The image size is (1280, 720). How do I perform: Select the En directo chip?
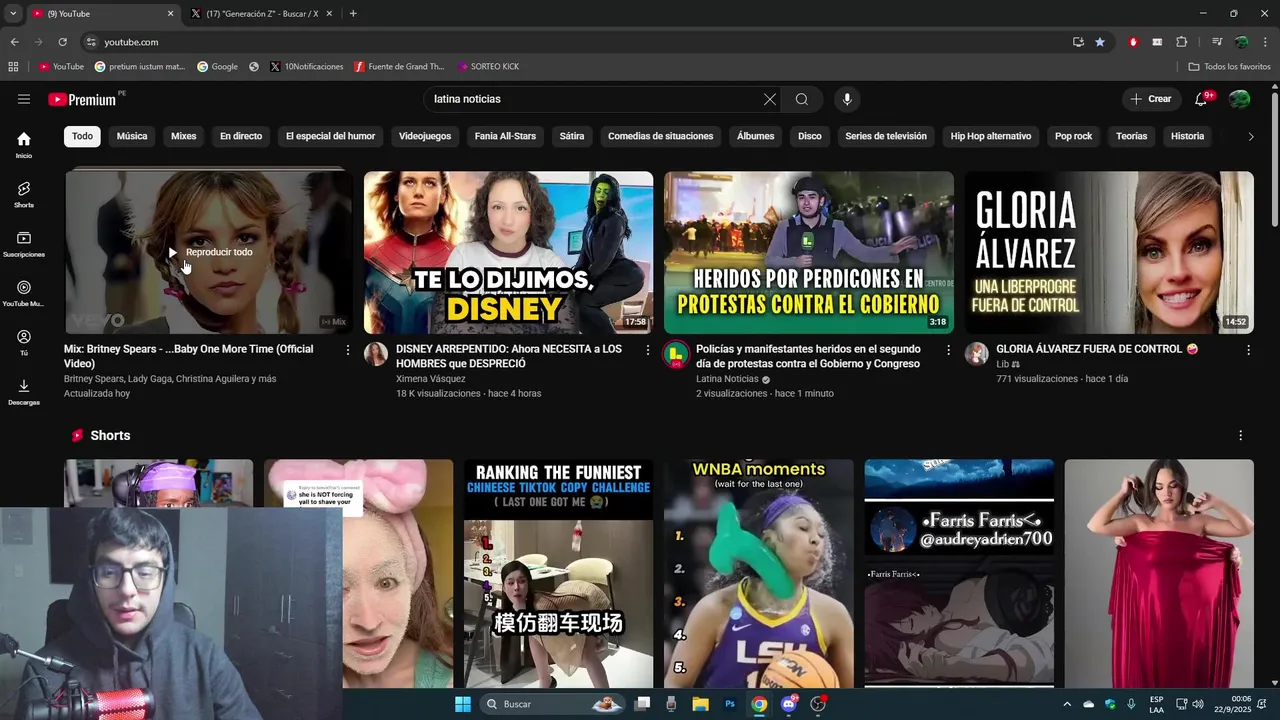coord(241,136)
